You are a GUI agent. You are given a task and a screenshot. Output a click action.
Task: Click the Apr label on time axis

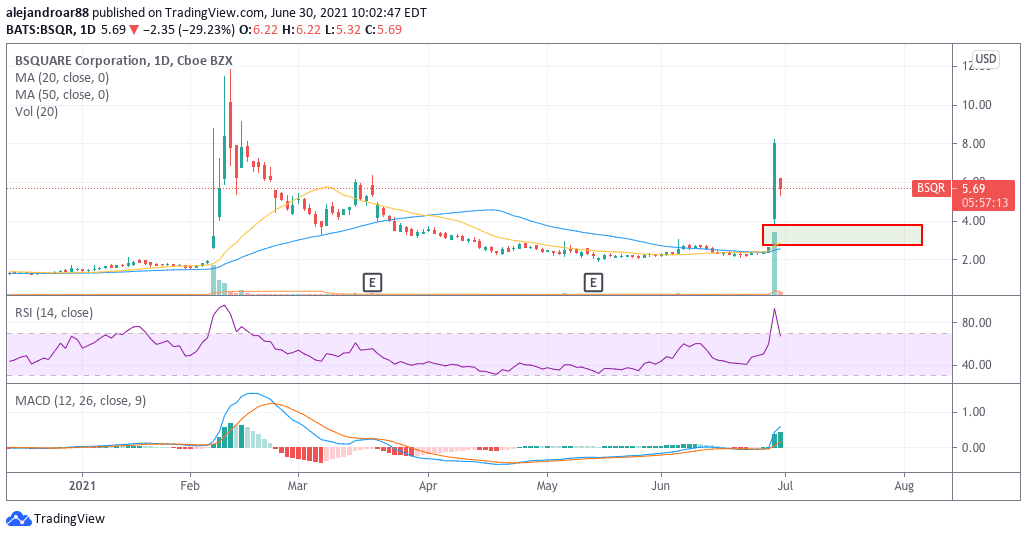point(428,486)
